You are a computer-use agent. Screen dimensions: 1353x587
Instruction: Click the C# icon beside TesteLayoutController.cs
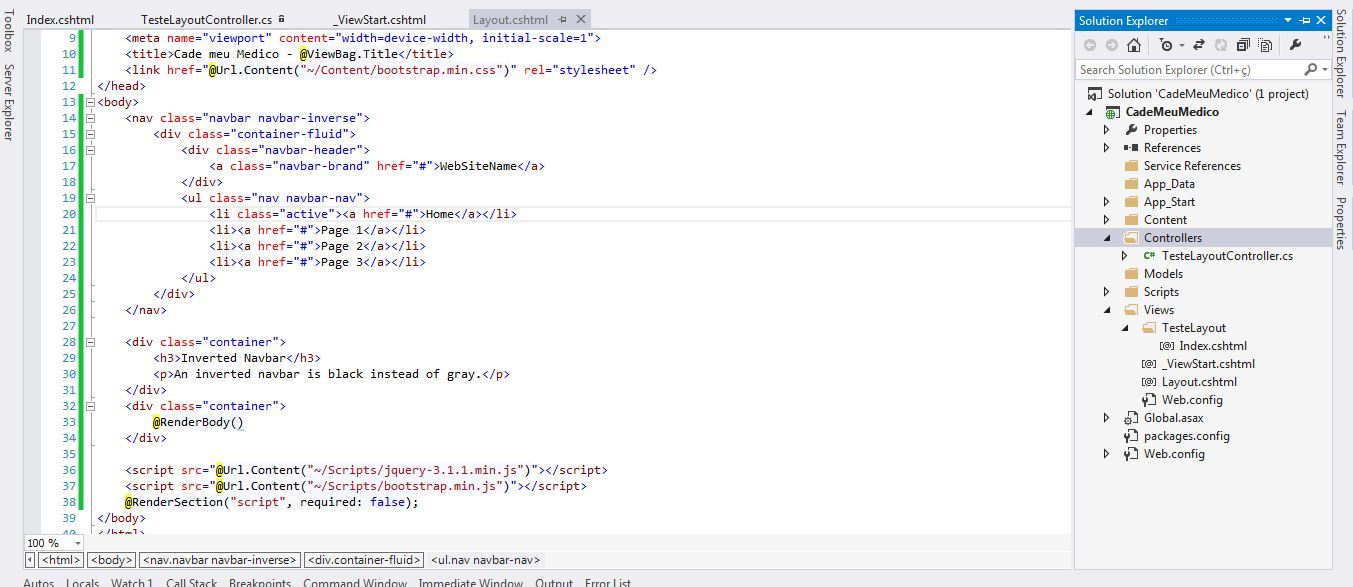[1149, 256]
